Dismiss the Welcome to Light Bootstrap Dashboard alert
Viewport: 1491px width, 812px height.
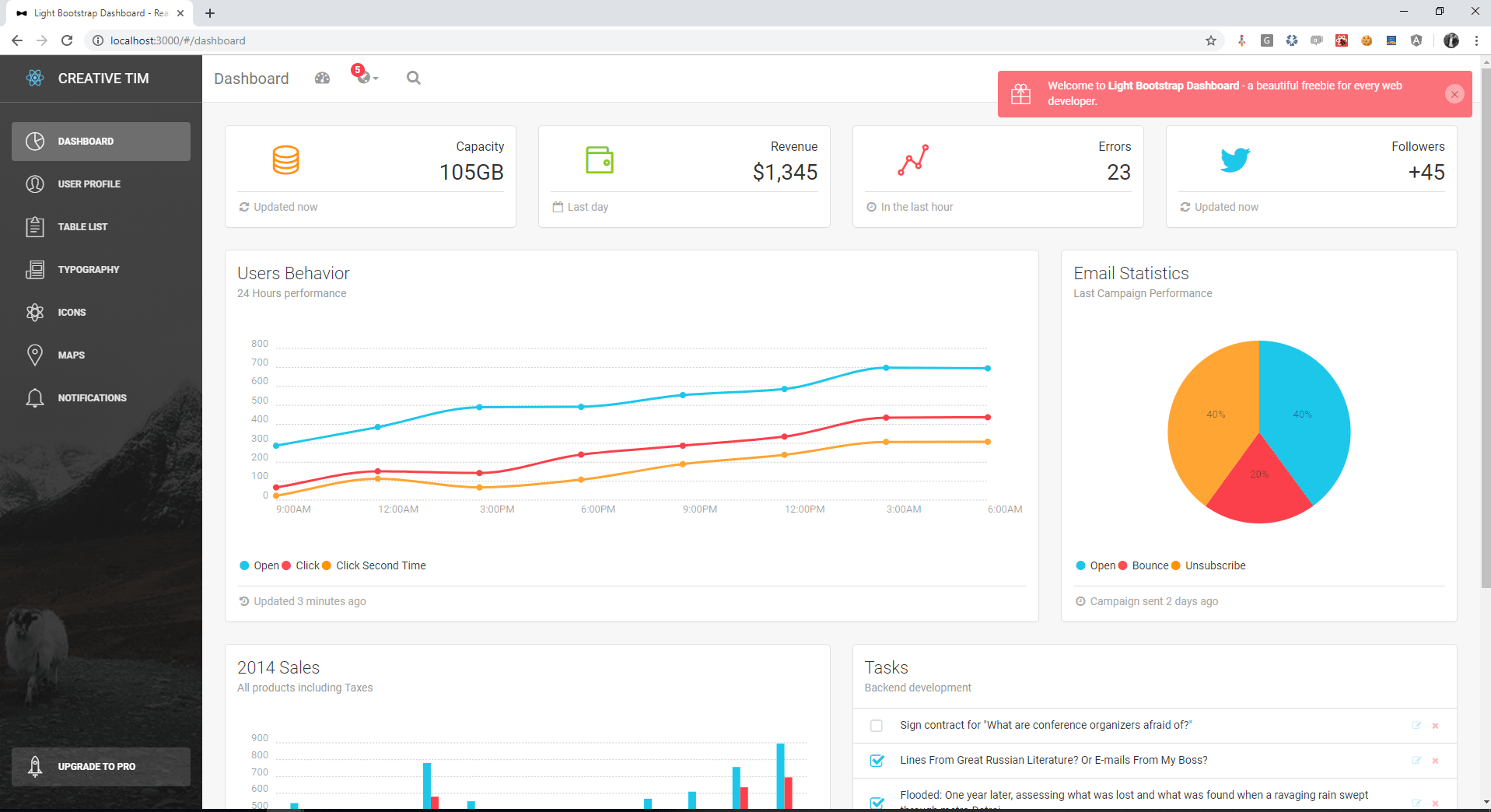tap(1453, 94)
